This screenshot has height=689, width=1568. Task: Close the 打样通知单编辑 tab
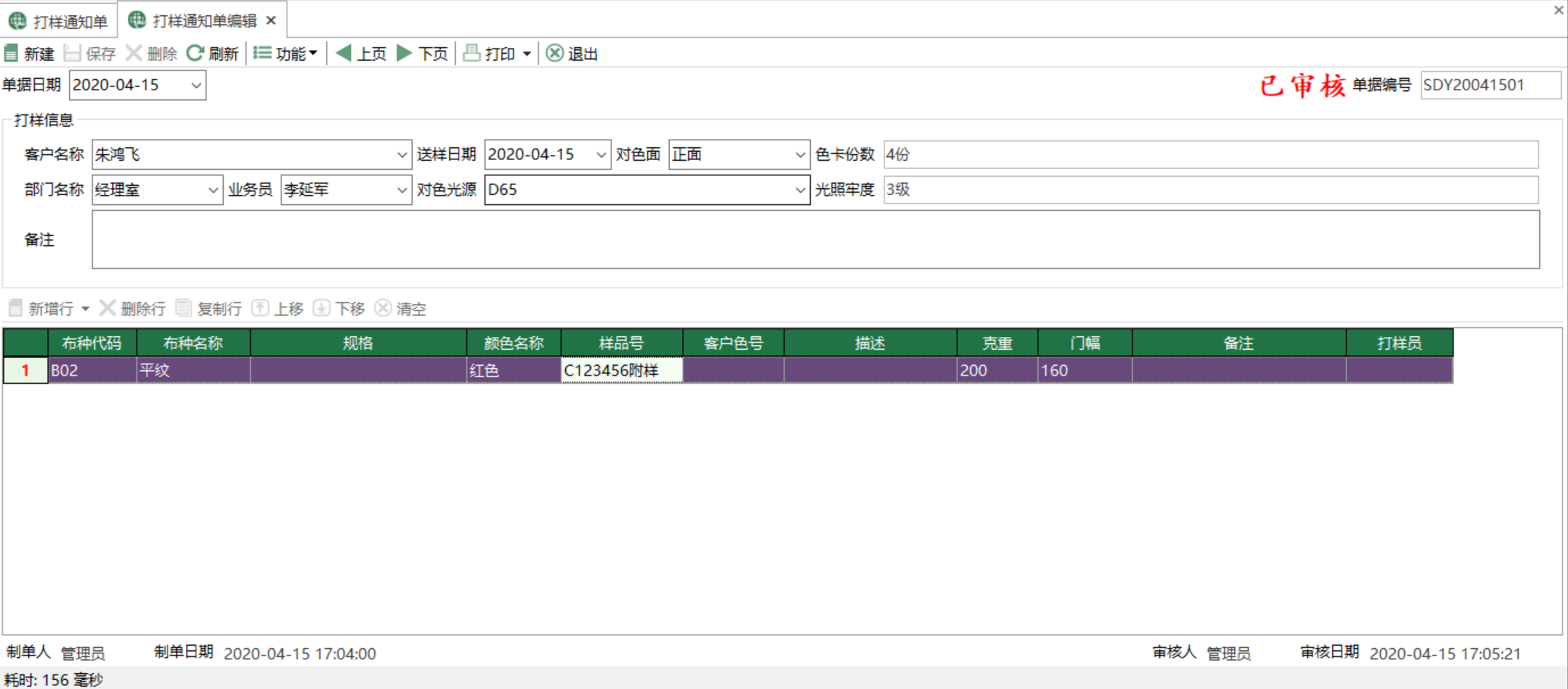pos(271,20)
